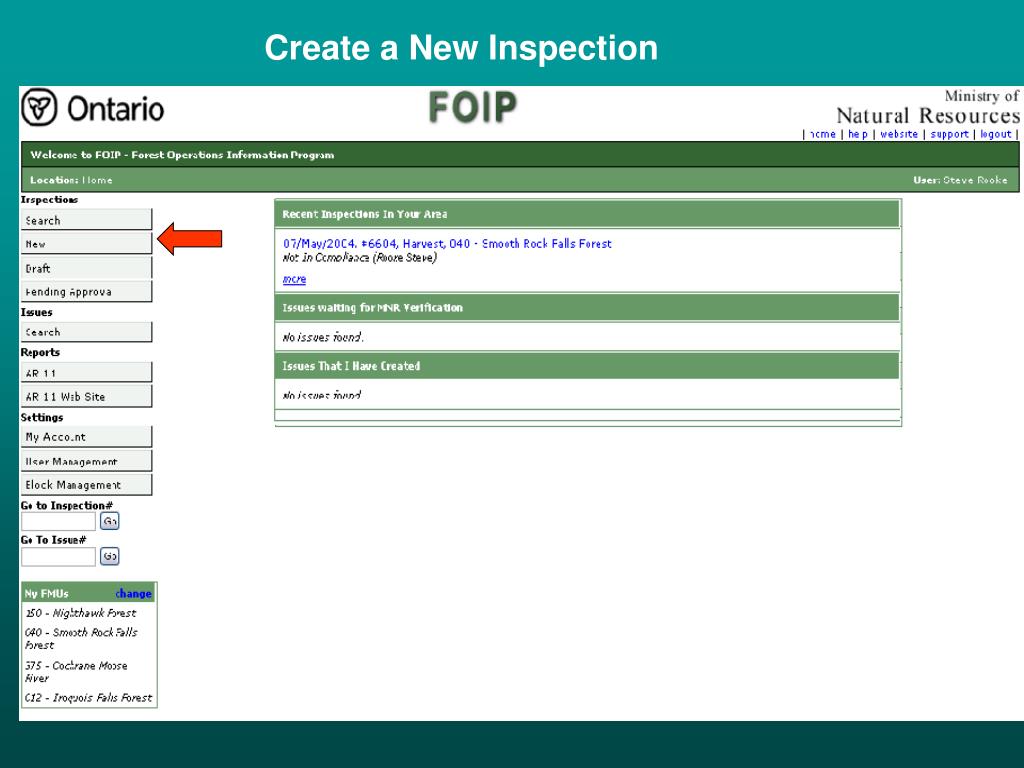Viewport: 1024px width, 768px height.
Task: Open Issues Search button
Action: pos(86,332)
